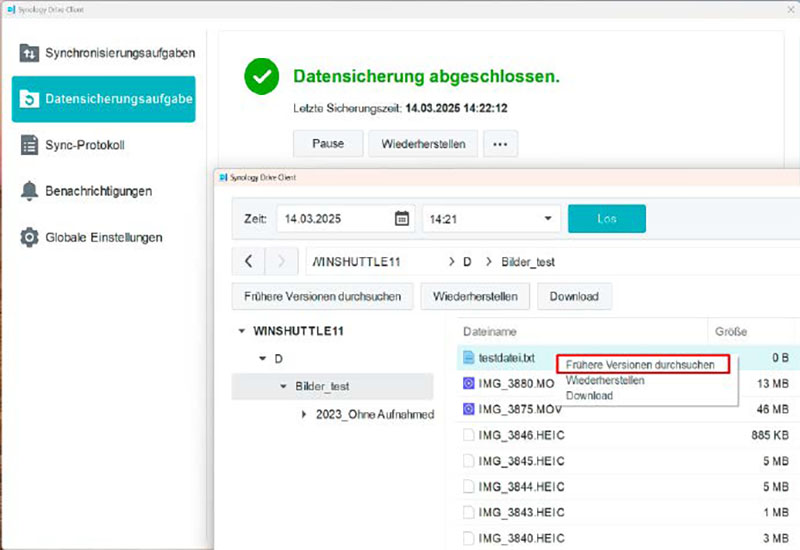
Task: Select Datensicherungsaufgabe sidebar entry
Action: pos(104,99)
